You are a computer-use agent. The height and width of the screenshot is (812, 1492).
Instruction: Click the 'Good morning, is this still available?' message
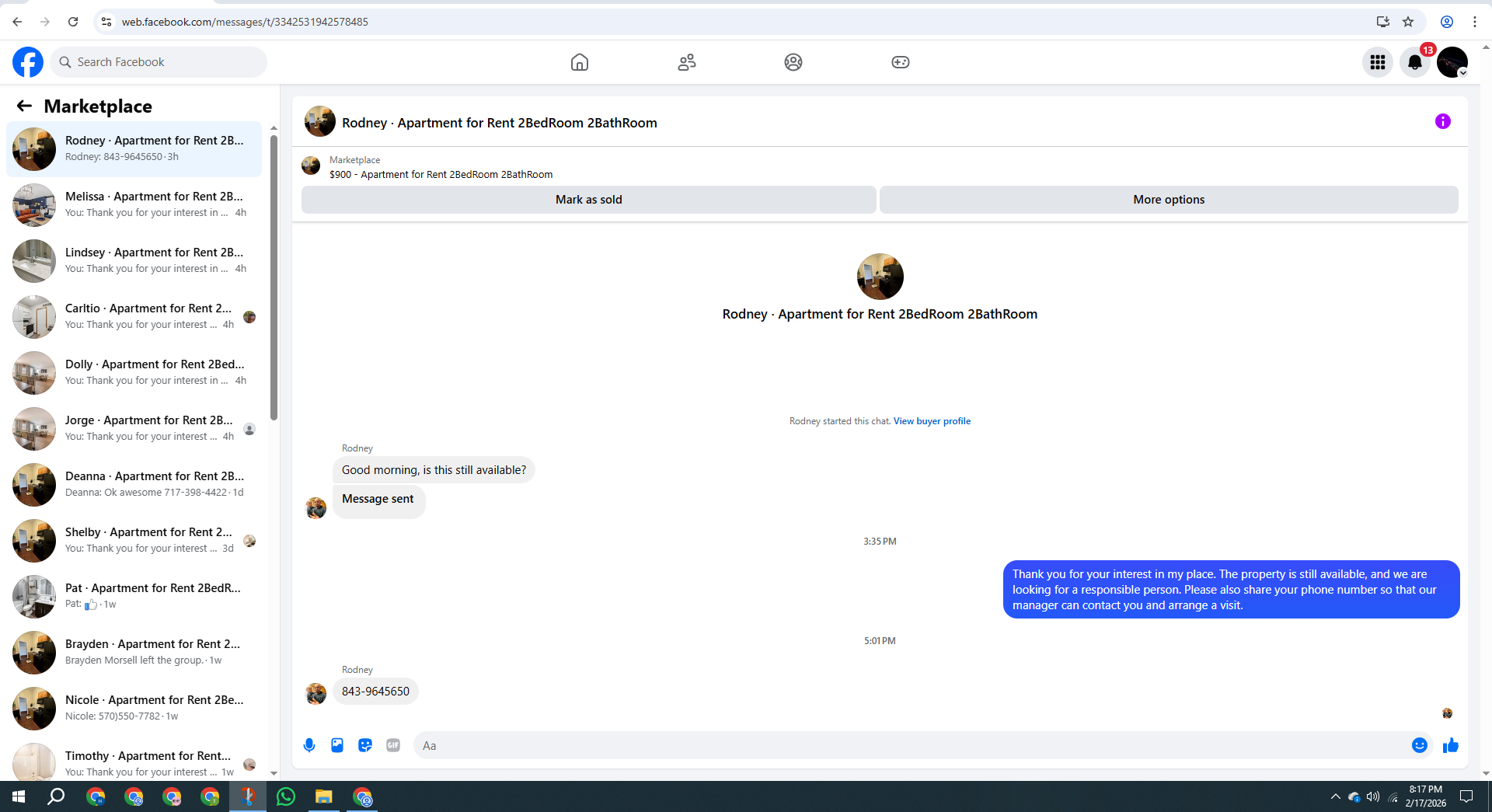click(x=434, y=470)
